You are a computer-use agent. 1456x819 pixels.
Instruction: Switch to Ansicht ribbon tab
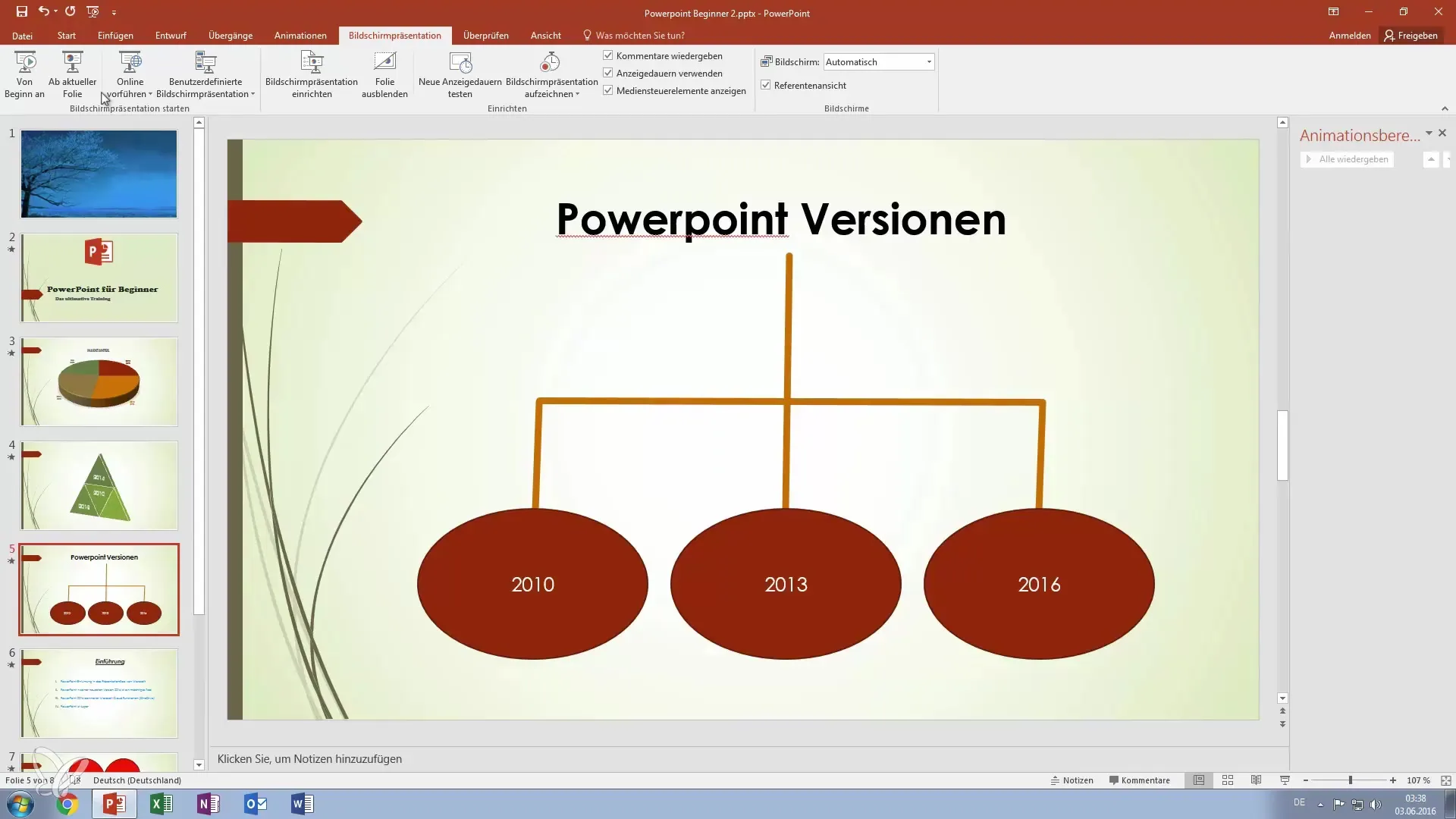[x=546, y=36]
